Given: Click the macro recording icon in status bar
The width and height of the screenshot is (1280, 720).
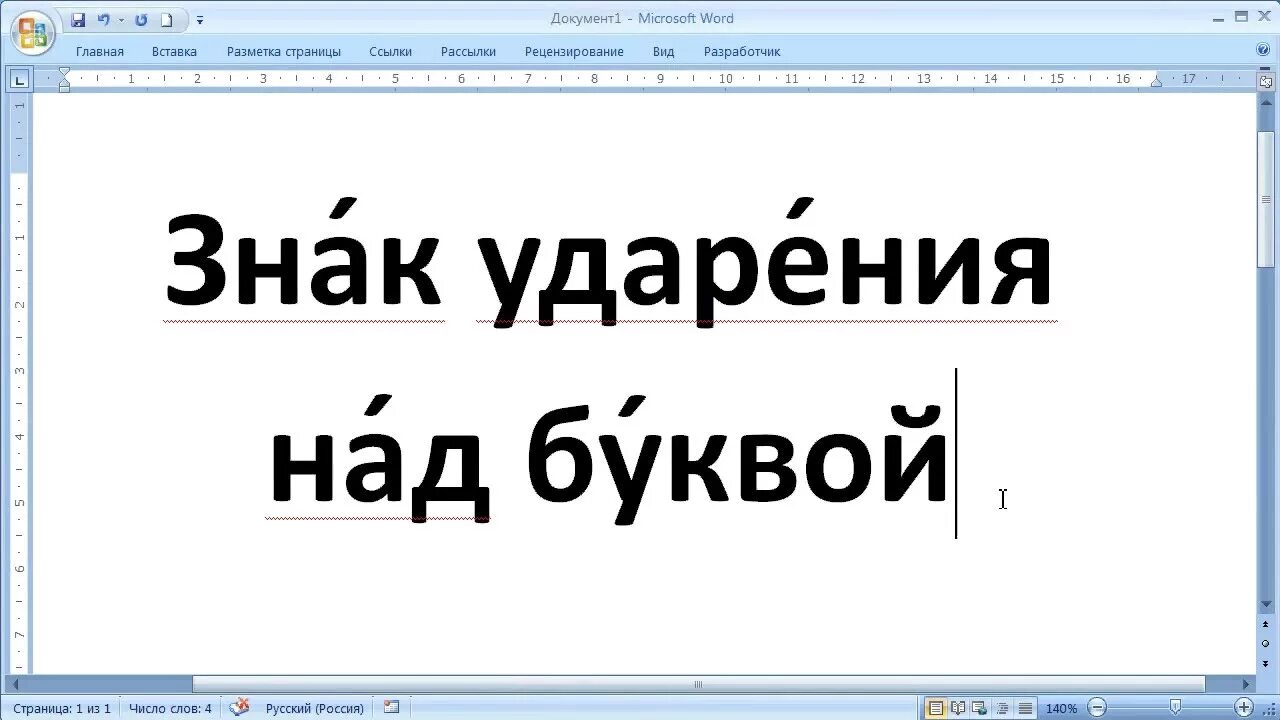Looking at the screenshot, I should 391,707.
